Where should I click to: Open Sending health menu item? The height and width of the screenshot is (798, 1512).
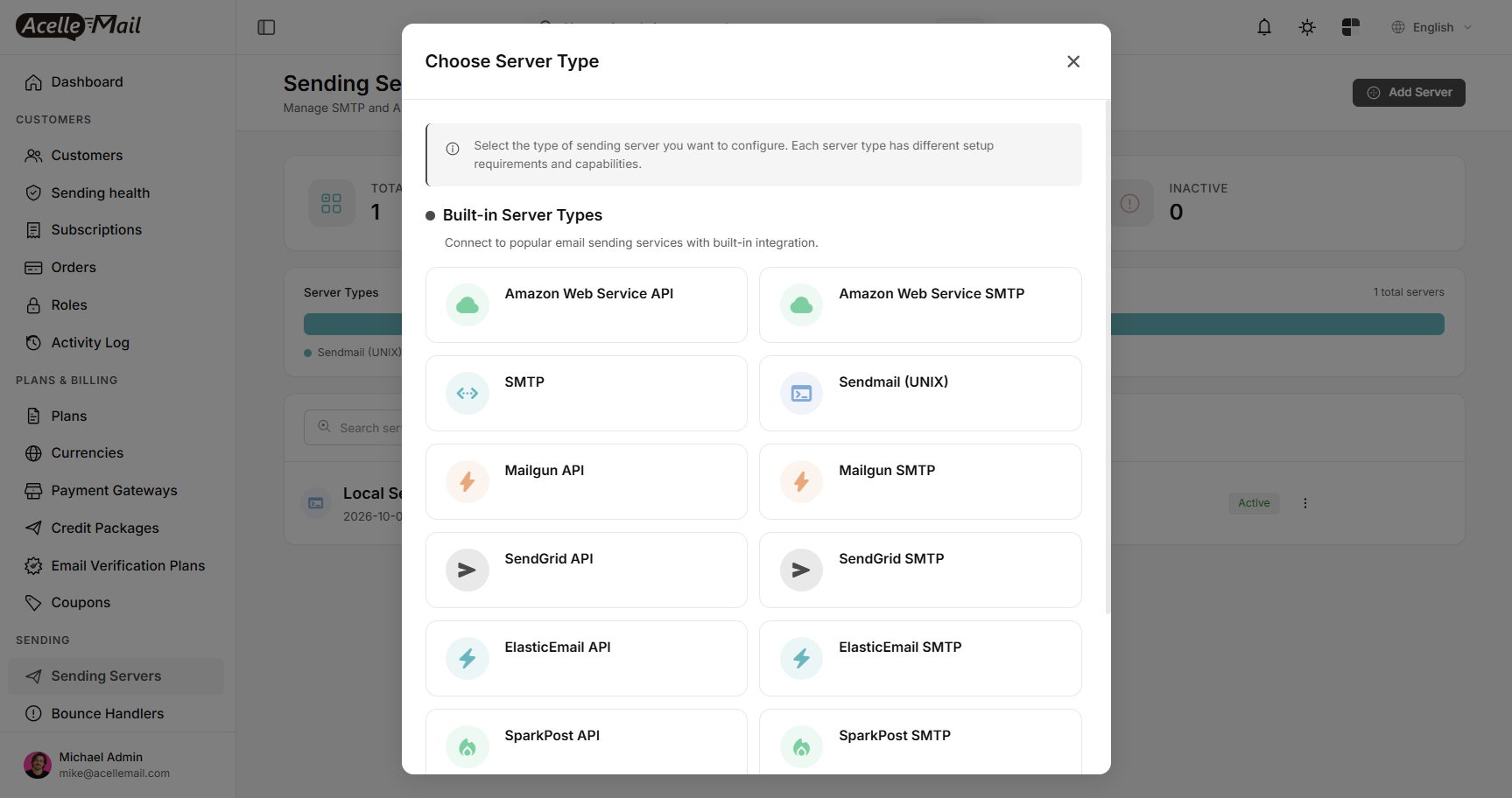click(116, 193)
